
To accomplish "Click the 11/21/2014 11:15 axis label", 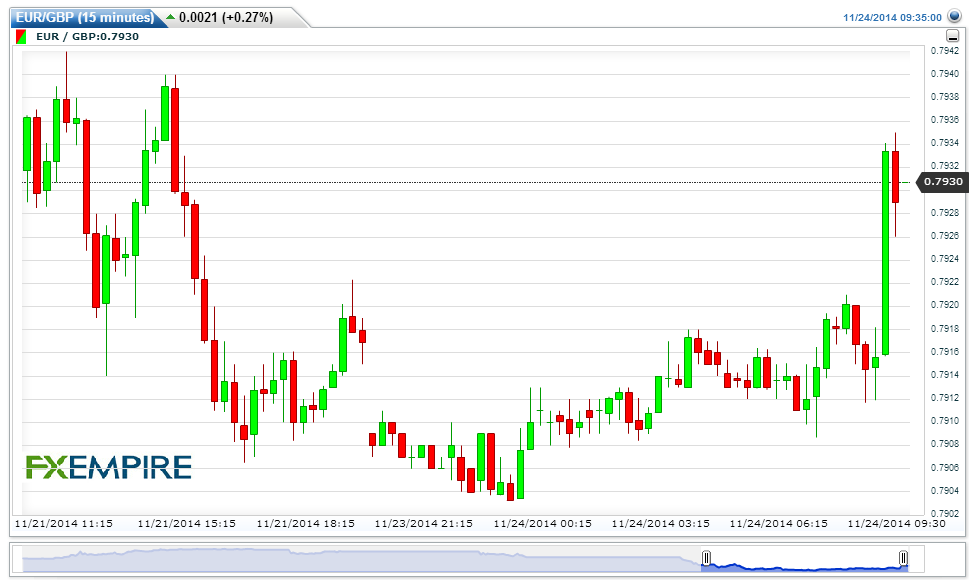I will coord(63,523).
